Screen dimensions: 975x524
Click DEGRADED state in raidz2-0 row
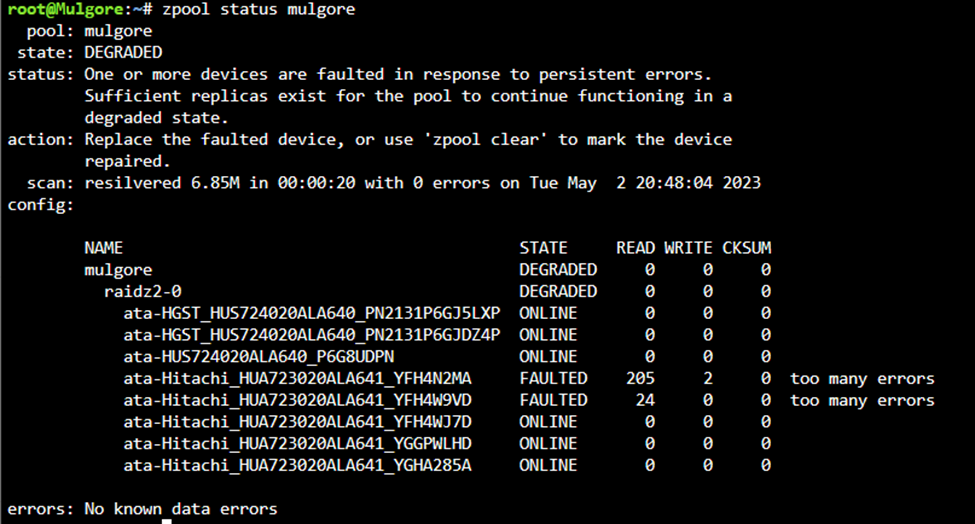(x=558, y=292)
